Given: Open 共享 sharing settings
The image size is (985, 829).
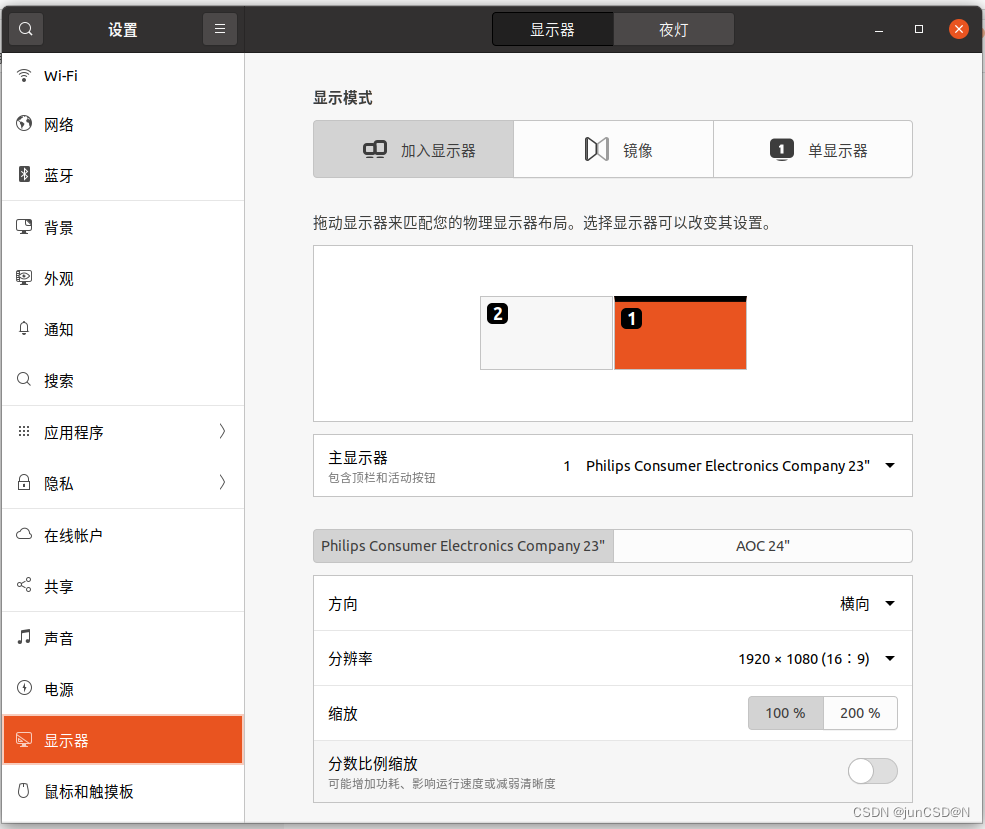Looking at the screenshot, I should 123,586.
